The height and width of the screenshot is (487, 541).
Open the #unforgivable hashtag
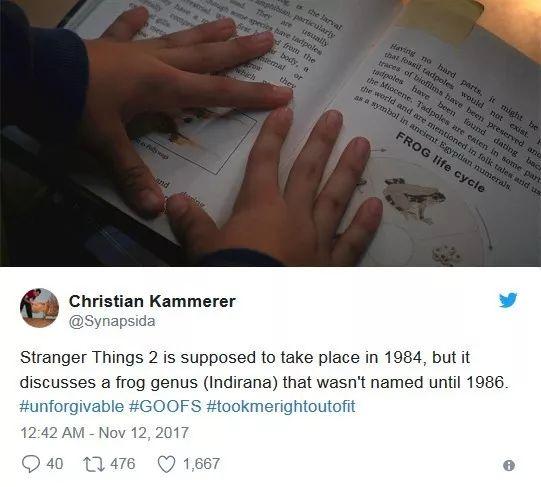(72, 406)
